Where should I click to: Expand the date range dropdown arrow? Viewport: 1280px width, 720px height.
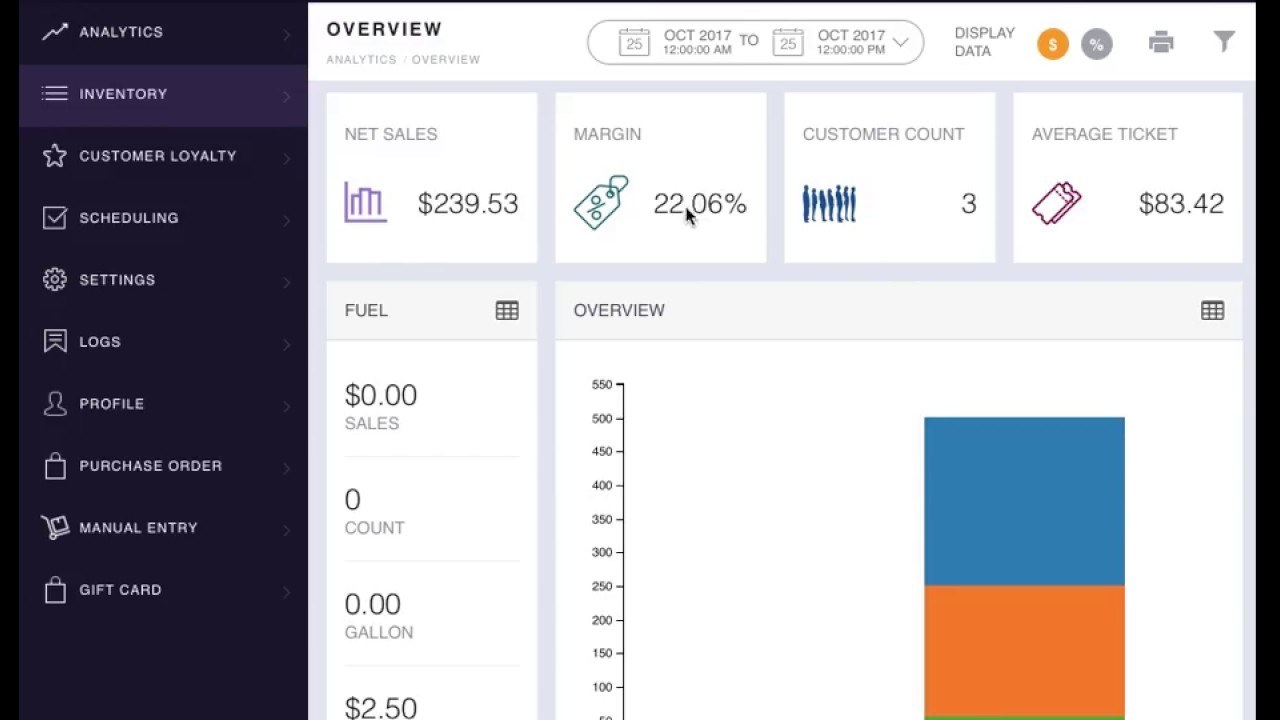tap(900, 43)
